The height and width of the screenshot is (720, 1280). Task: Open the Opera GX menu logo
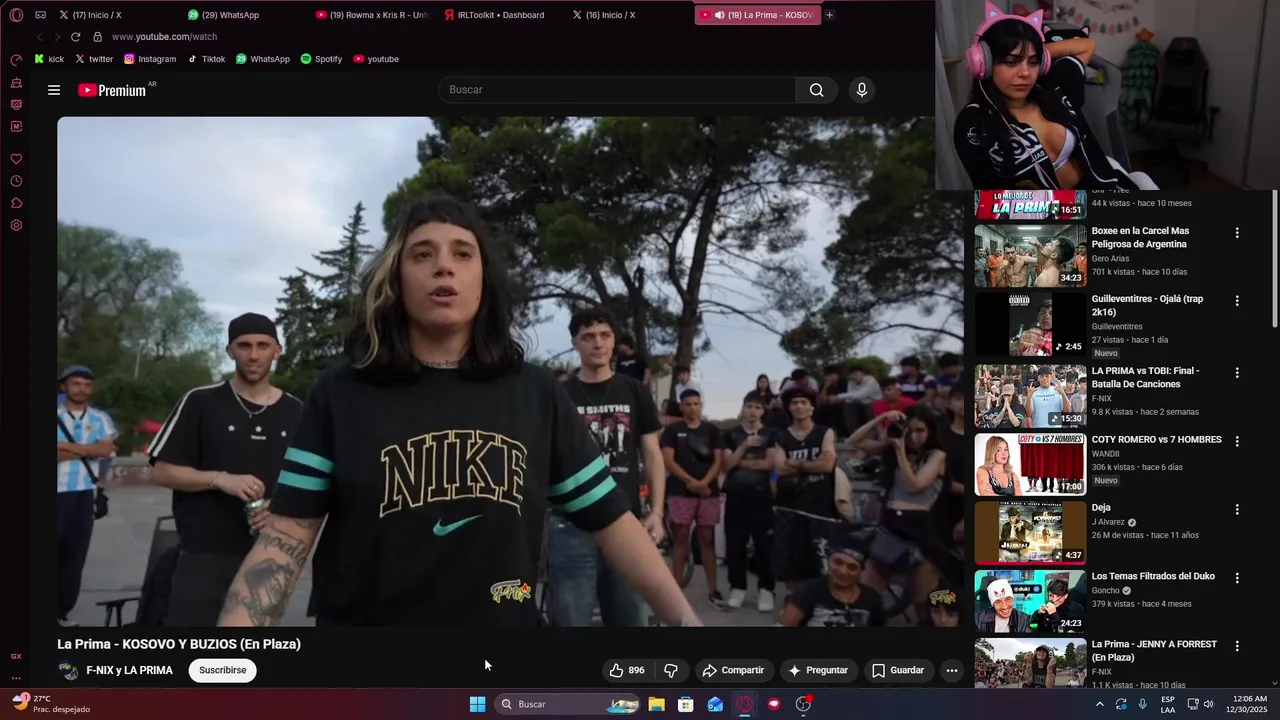click(16, 15)
